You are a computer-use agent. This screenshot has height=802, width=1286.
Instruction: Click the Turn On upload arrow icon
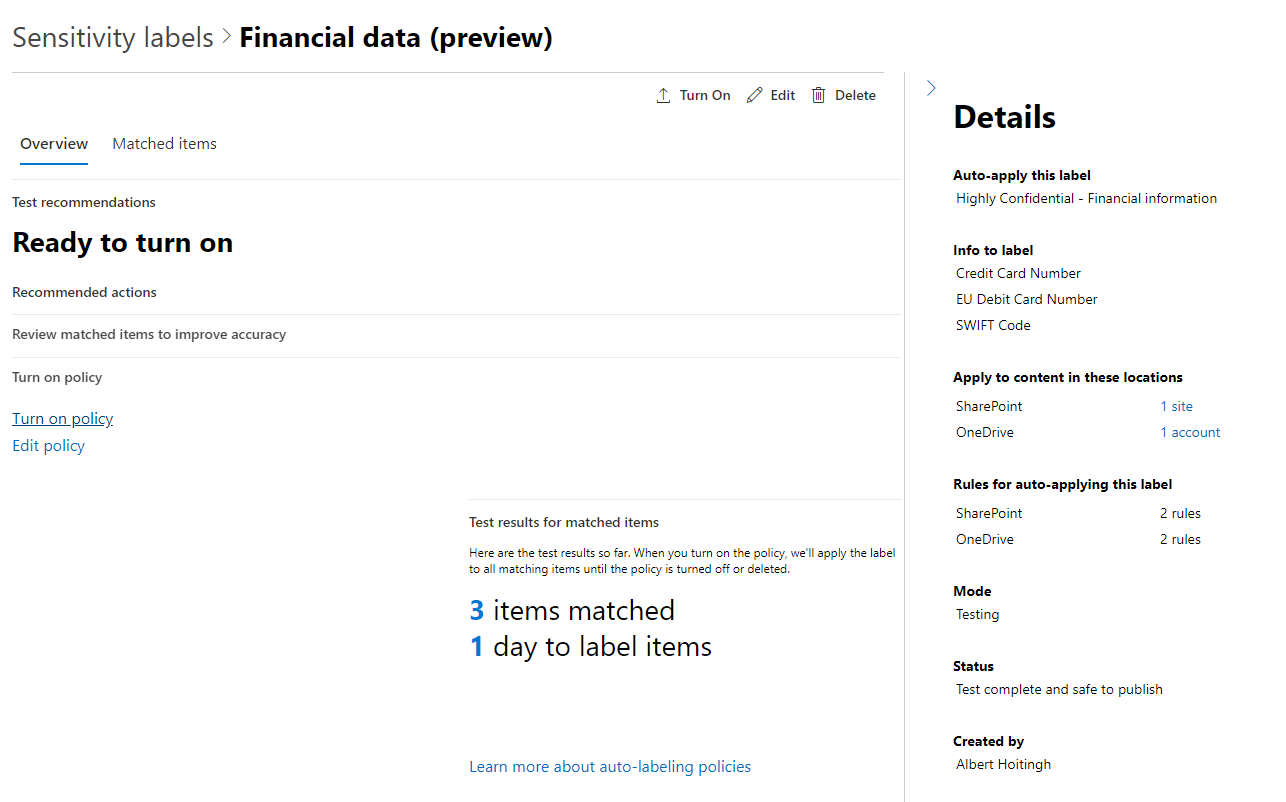pos(663,96)
